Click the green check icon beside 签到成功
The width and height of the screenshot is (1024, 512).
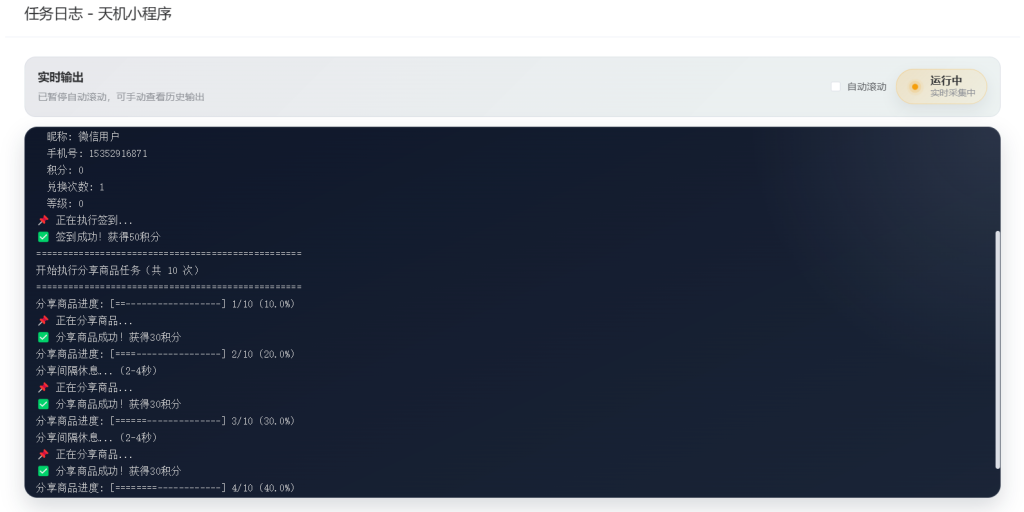pyautogui.click(x=43, y=237)
